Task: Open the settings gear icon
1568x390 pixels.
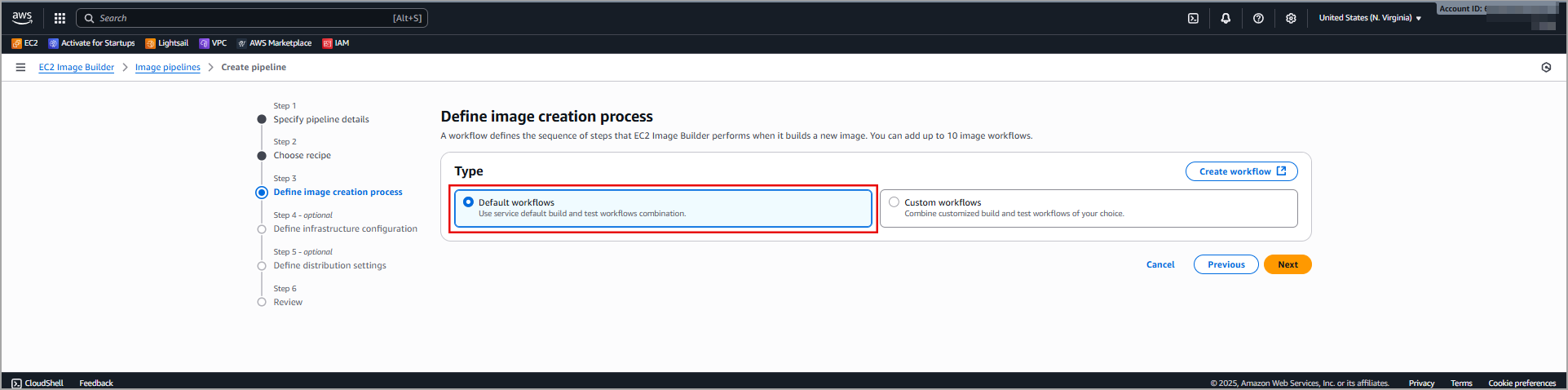Action: (x=1291, y=18)
